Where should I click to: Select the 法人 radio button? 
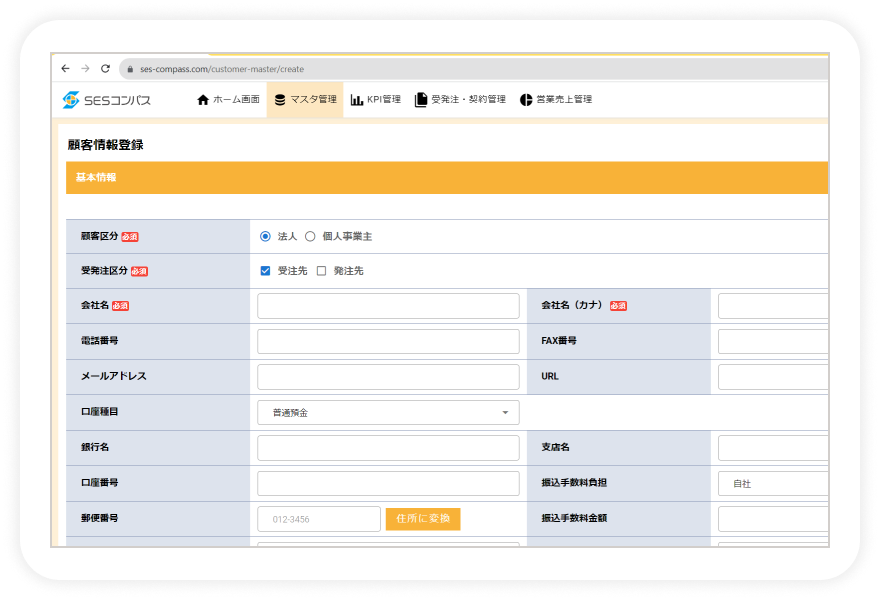pos(265,236)
